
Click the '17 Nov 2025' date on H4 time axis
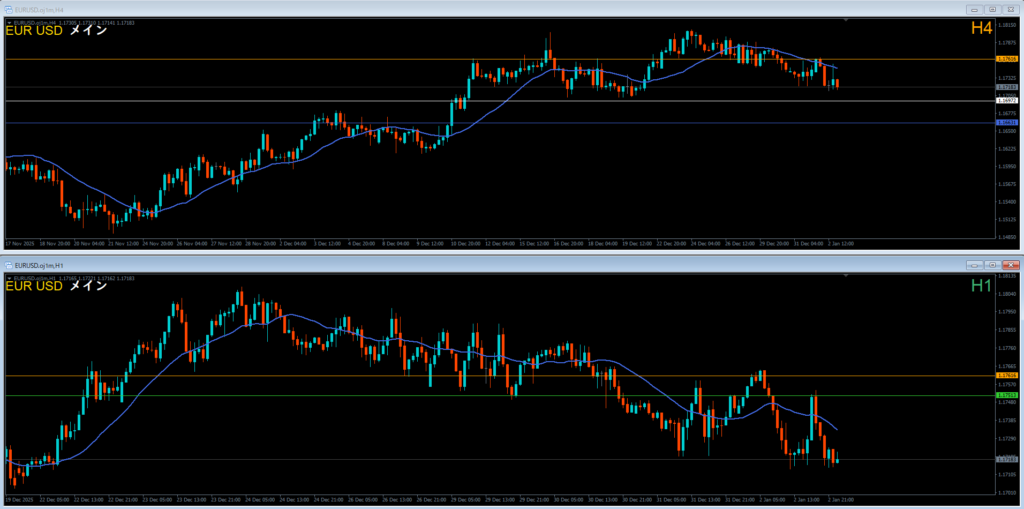pyautogui.click(x=18, y=242)
